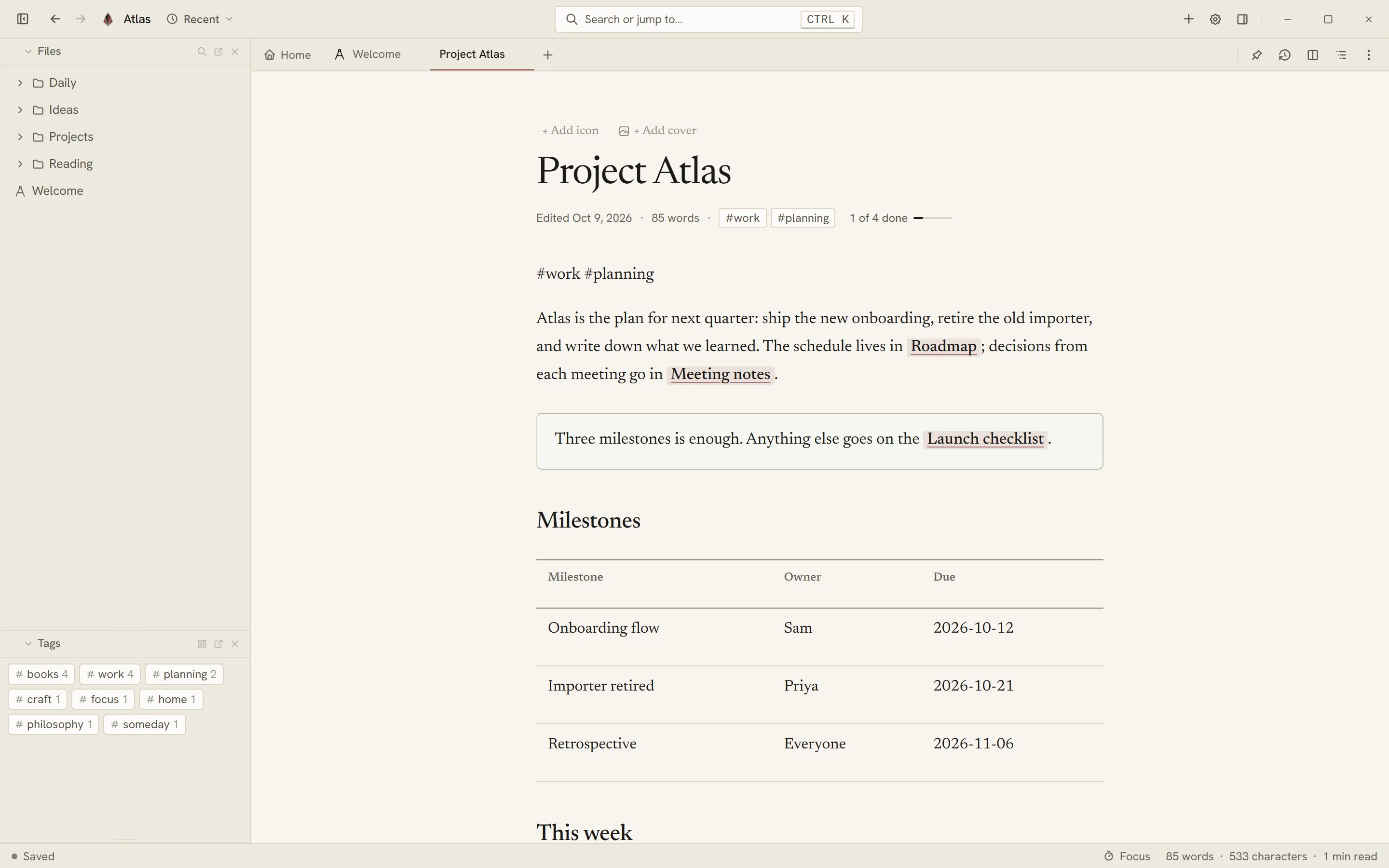This screenshot has height=868, width=1389.
Task: Click + Add cover above the title
Action: (x=658, y=130)
